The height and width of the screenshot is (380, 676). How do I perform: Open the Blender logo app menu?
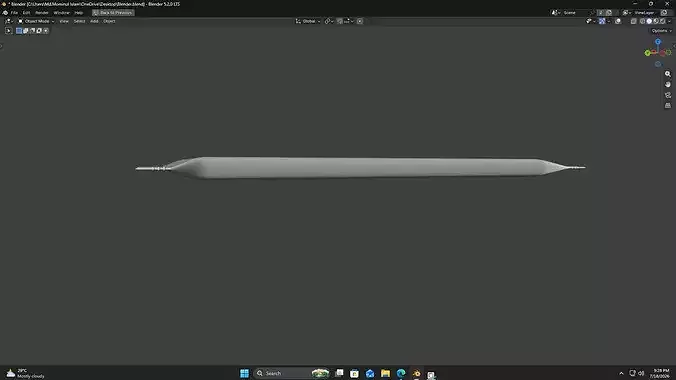point(5,13)
